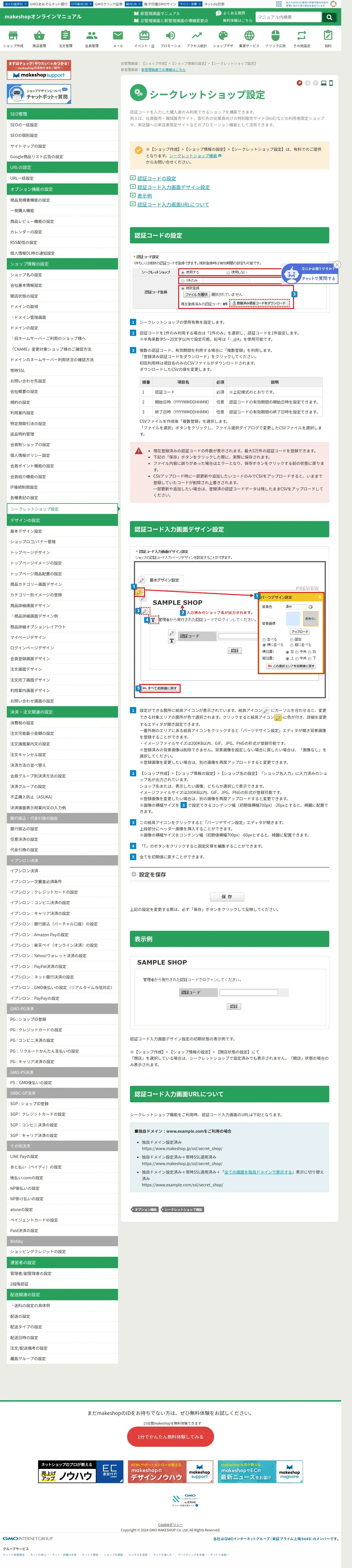The height and width of the screenshot is (1568, 352).
Task: Select 基本デザイン設定 sidebar item
Action: pyautogui.click(x=62, y=531)
